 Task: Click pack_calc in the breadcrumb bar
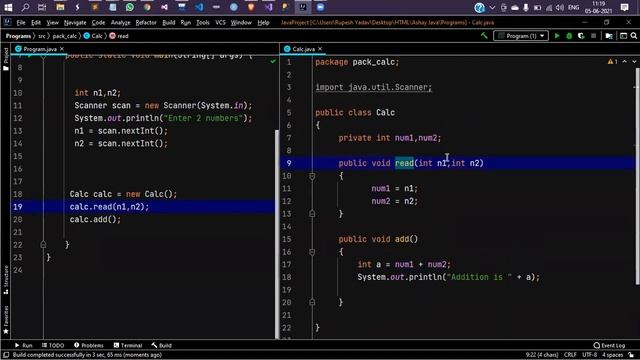coord(64,36)
